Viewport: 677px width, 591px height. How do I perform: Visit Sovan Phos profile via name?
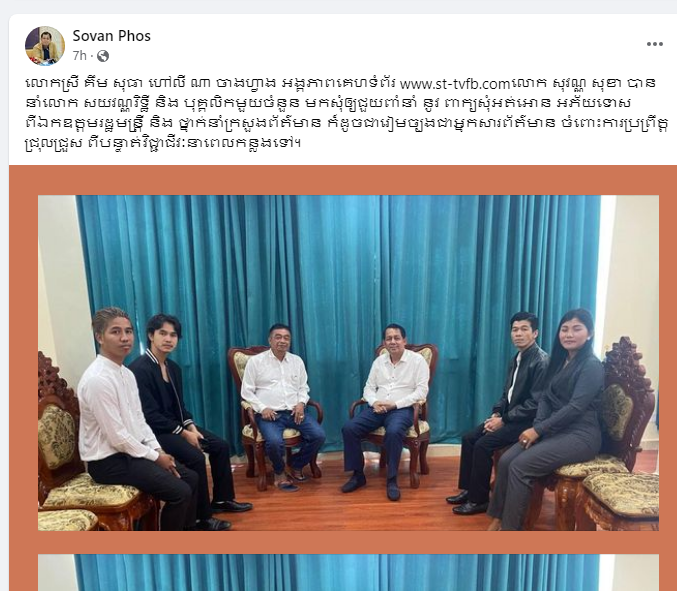111,36
